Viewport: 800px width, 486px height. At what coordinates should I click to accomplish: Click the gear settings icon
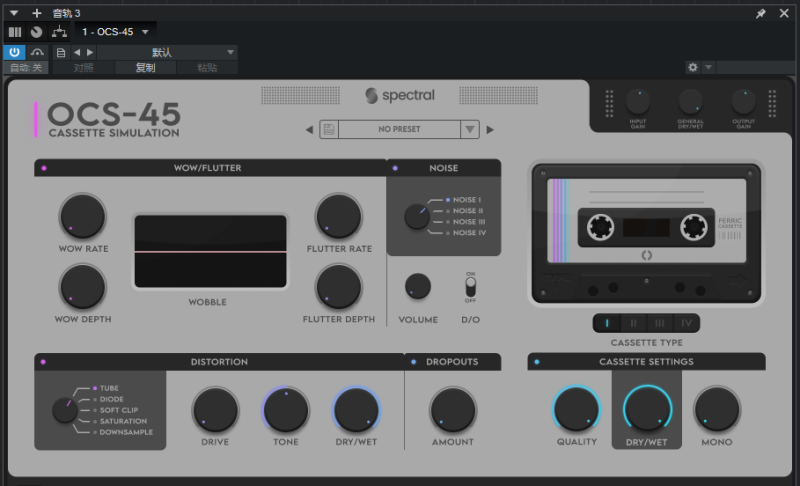pos(692,67)
